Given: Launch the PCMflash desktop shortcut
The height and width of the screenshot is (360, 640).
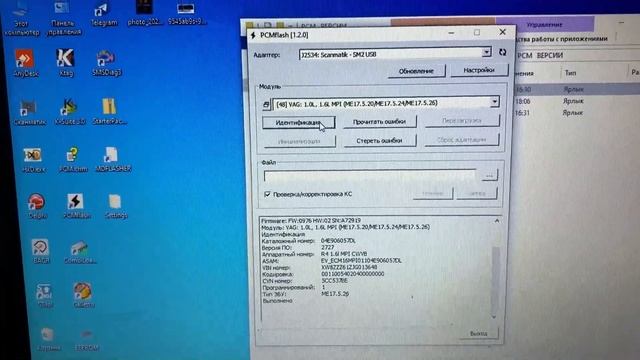Looking at the screenshot, I should point(76,206).
